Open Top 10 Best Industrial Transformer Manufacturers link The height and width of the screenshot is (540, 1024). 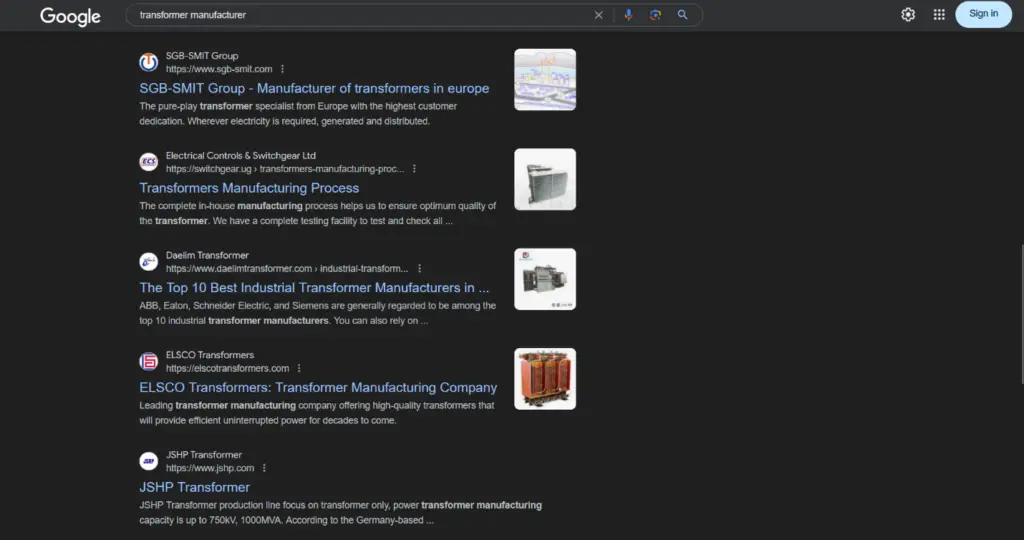314,288
